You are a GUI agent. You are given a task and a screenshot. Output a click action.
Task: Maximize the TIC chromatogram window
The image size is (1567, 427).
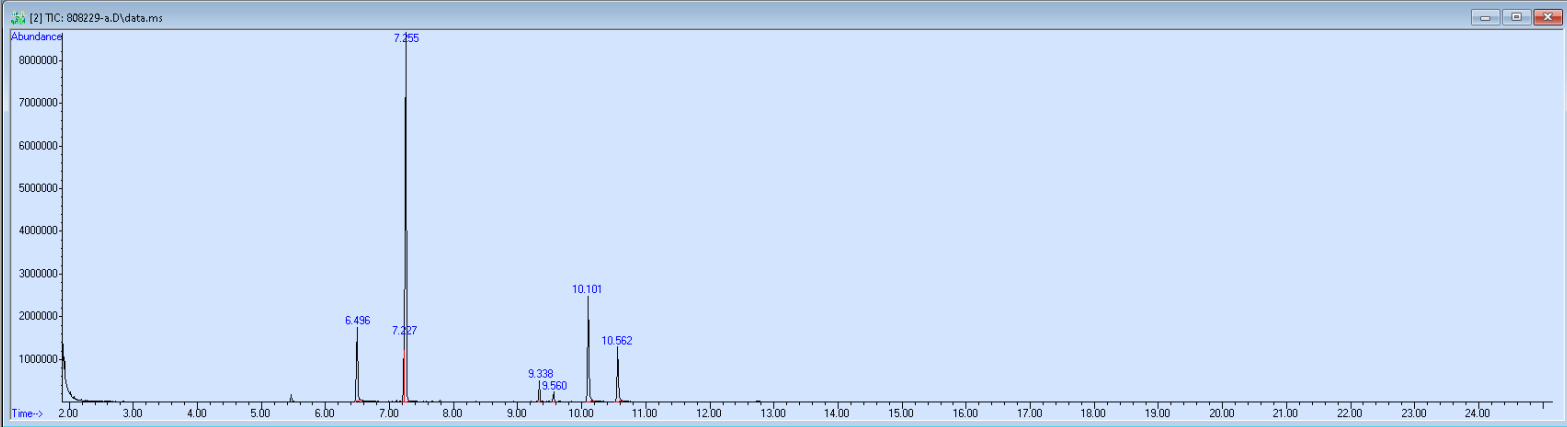click(x=1516, y=17)
